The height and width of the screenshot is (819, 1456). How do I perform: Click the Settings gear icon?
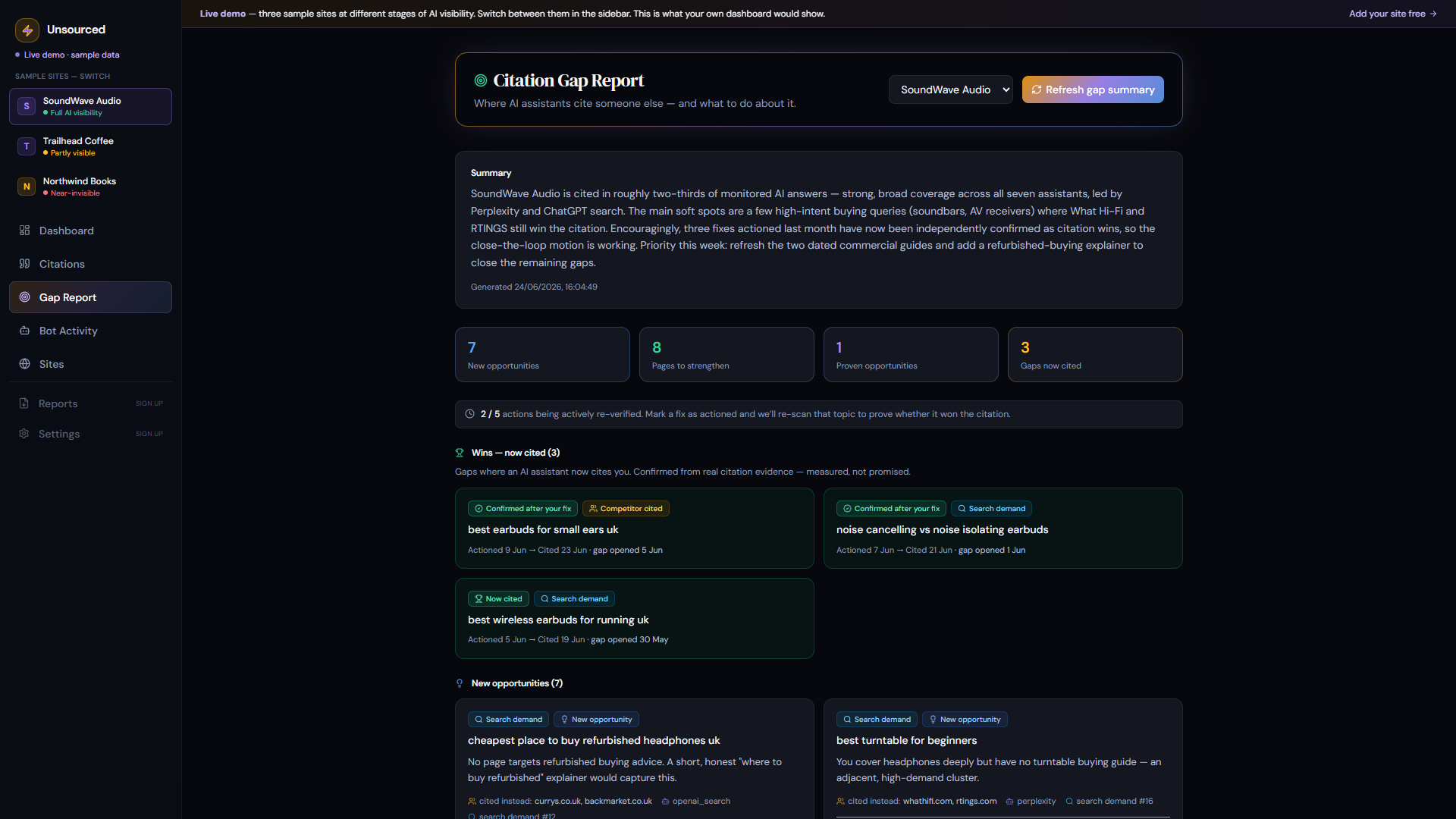pos(24,434)
